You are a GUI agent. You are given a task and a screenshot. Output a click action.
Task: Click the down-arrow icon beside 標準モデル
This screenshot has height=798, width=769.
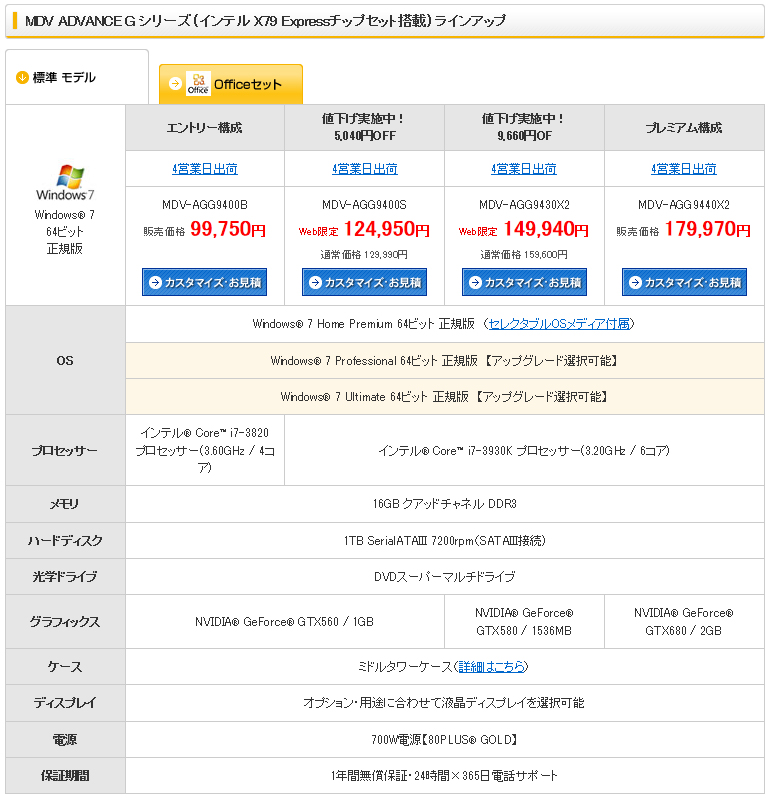[22, 77]
